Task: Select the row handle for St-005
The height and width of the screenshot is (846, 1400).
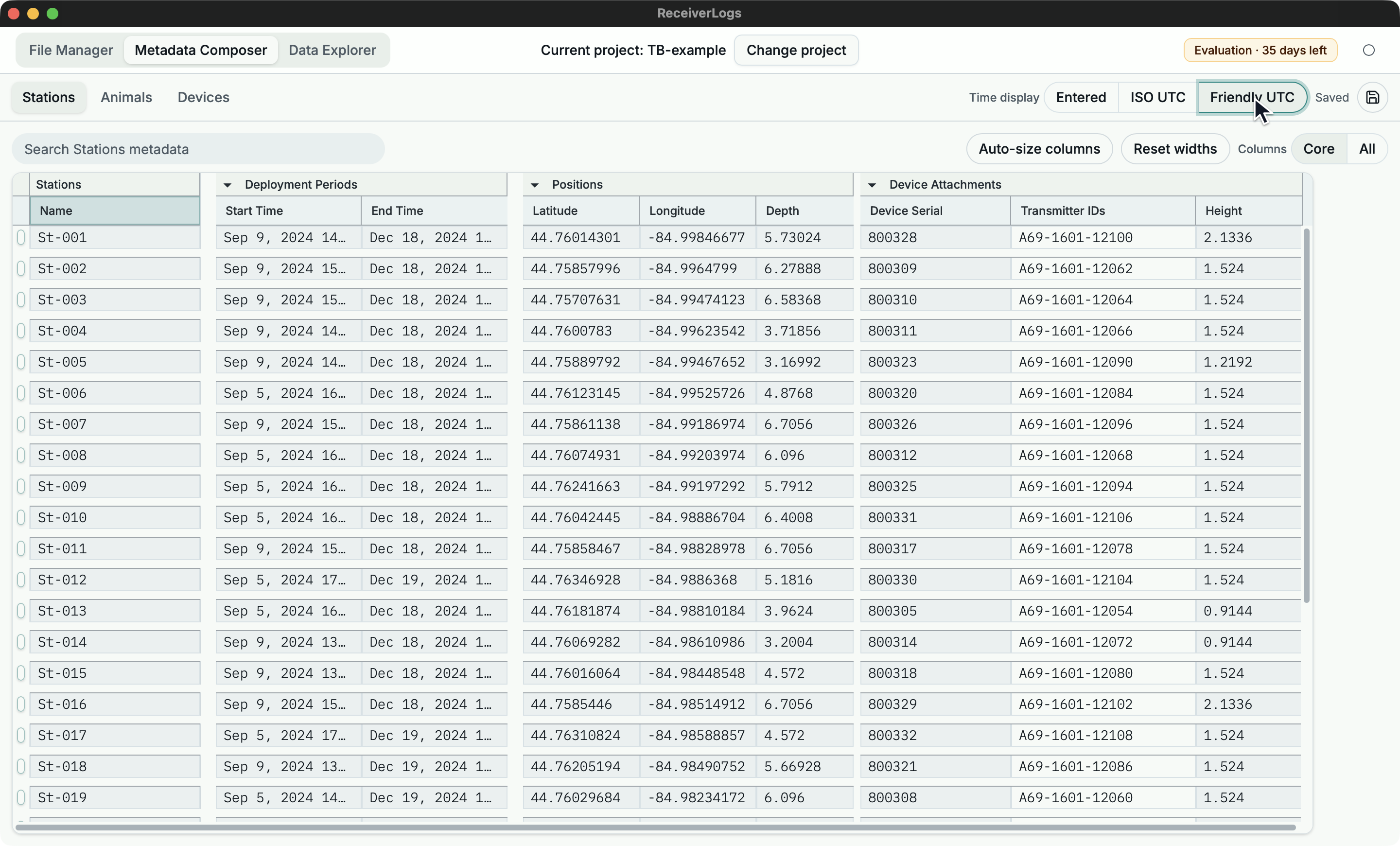Action: [21, 362]
